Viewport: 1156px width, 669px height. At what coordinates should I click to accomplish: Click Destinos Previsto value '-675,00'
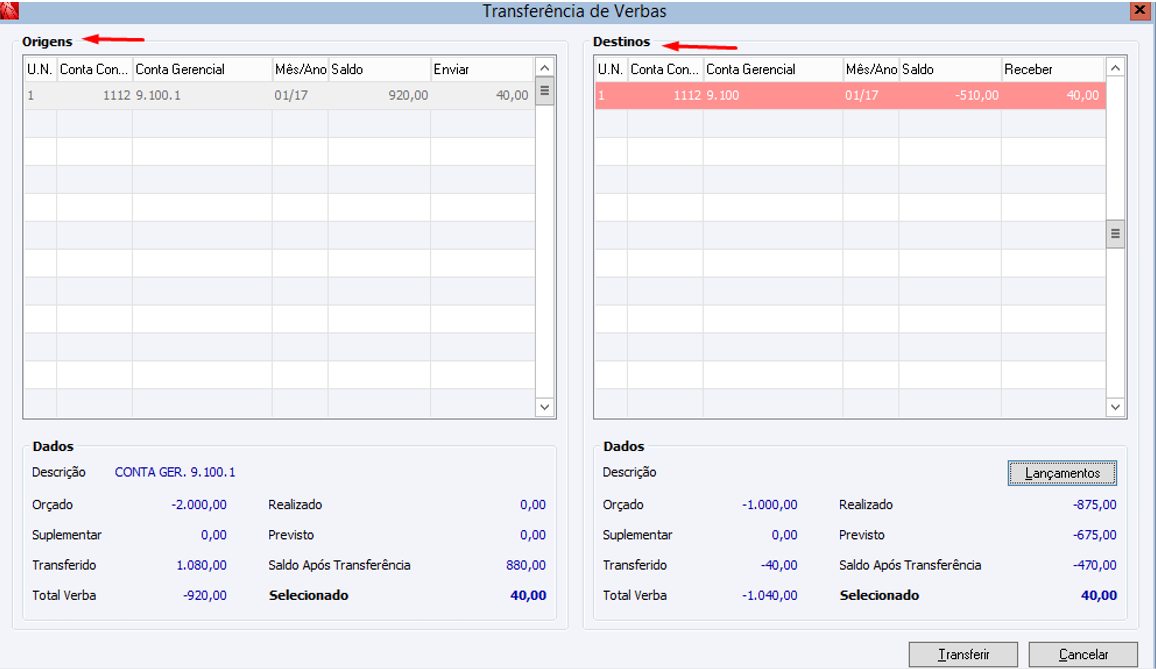click(1095, 535)
